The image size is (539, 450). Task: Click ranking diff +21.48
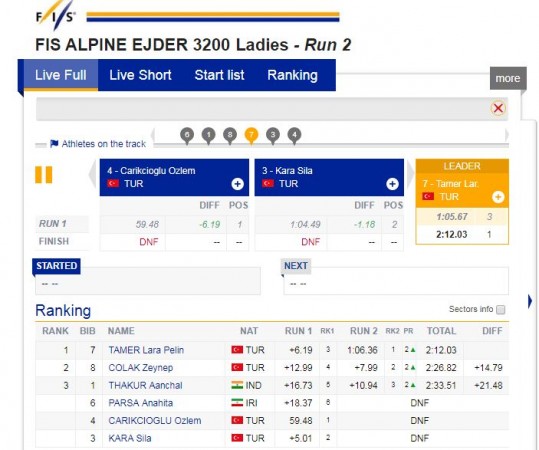click(488, 385)
